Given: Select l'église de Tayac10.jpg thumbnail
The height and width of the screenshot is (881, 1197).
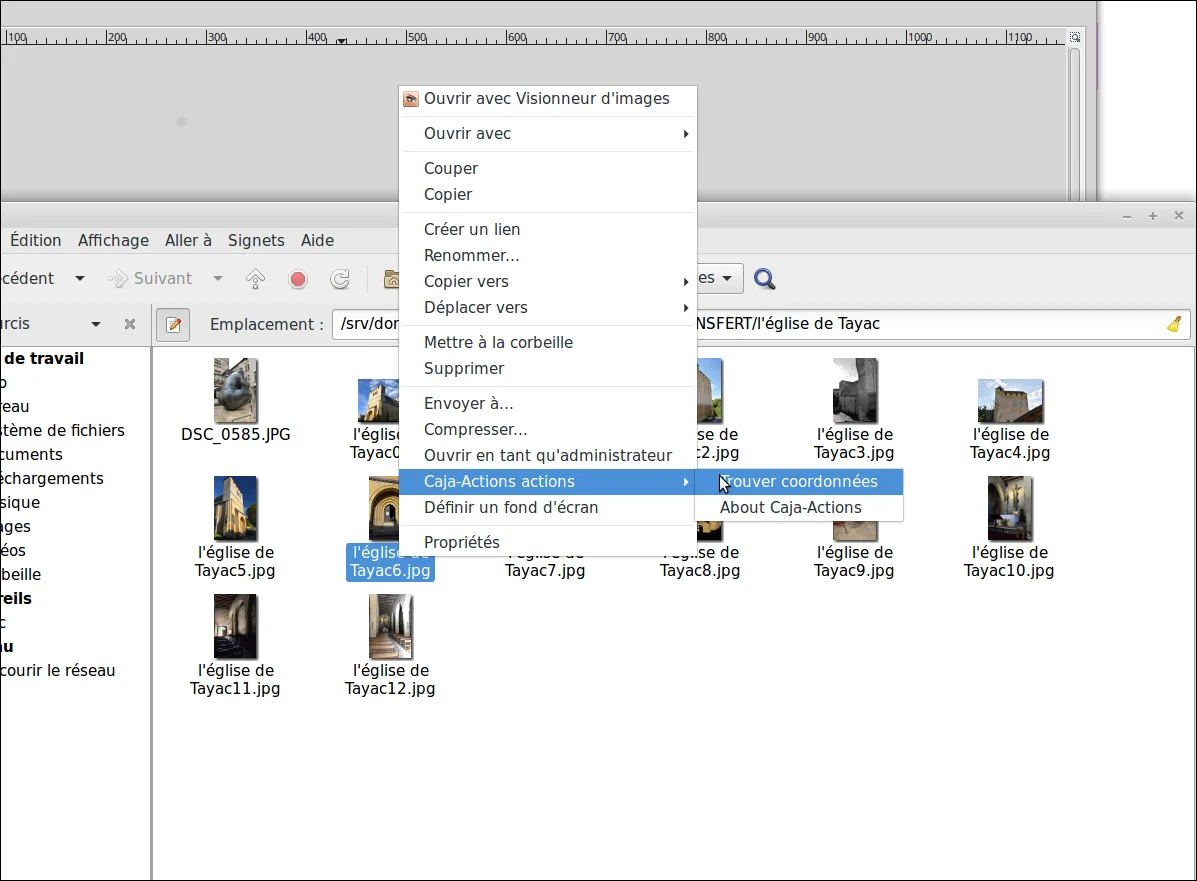Looking at the screenshot, I should point(1010,508).
